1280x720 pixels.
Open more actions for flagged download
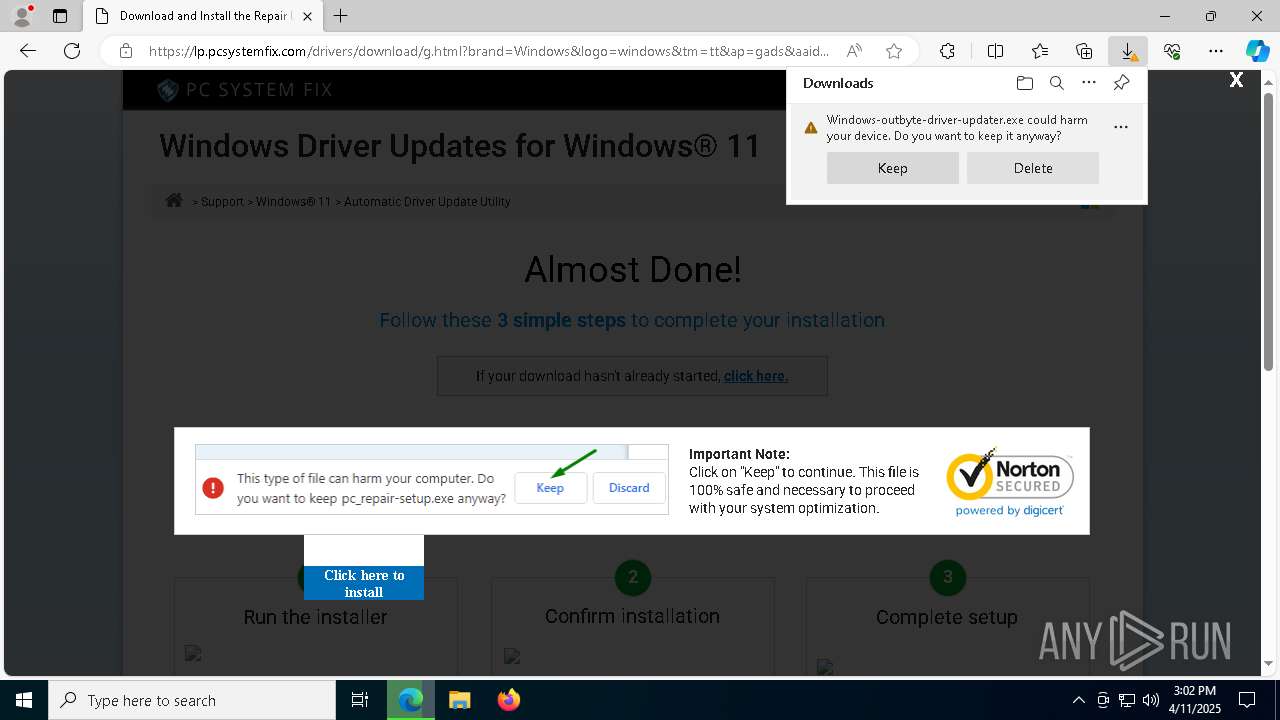(x=1121, y=127)
